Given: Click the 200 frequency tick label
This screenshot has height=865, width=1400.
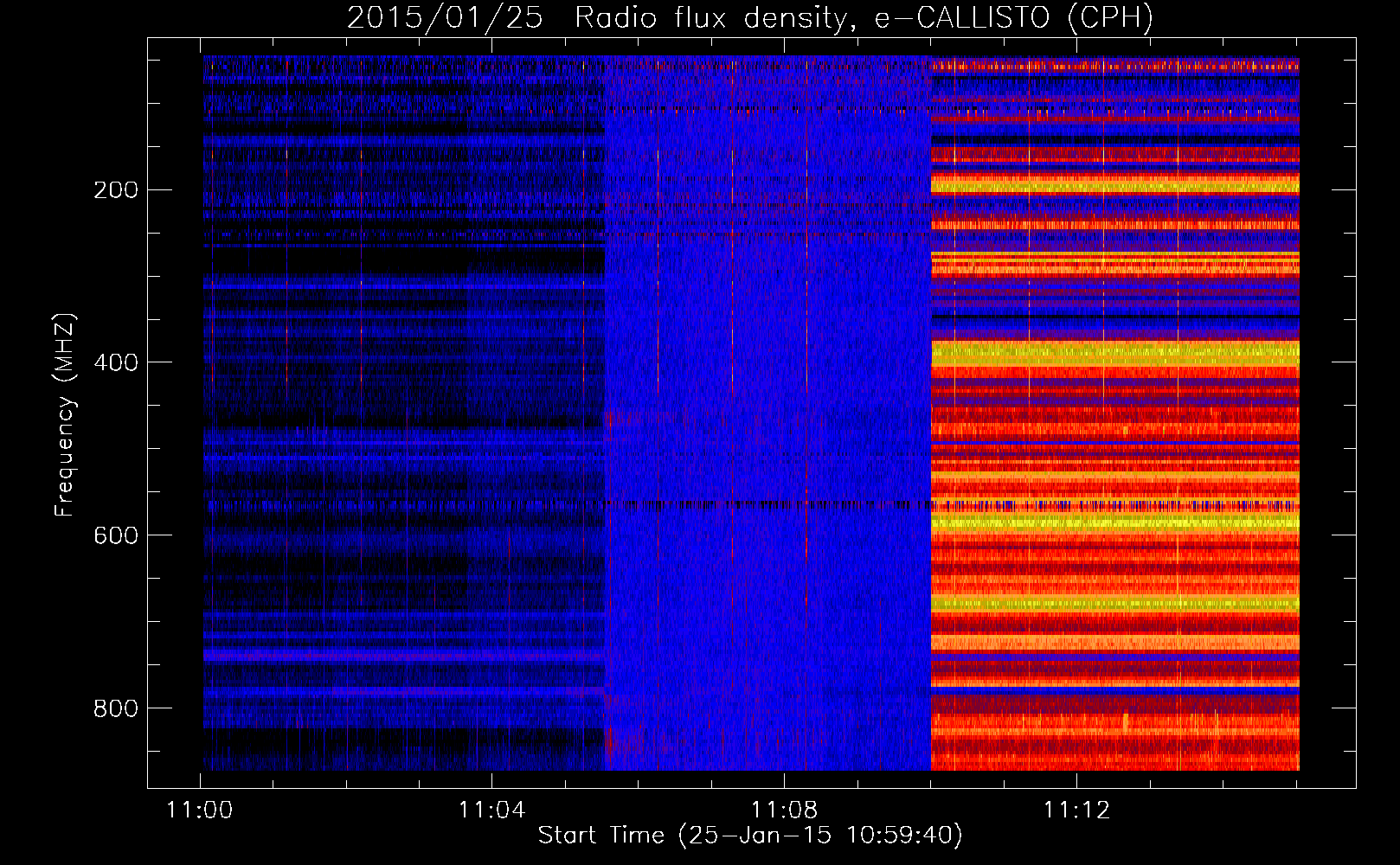Looking at the screenshot, I should point(116,189).
